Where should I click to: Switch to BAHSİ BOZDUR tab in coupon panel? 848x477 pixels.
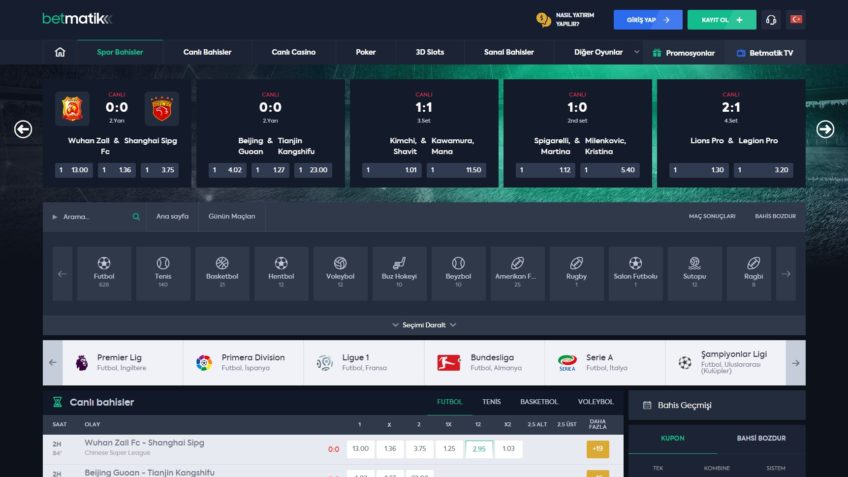point(760,438)
